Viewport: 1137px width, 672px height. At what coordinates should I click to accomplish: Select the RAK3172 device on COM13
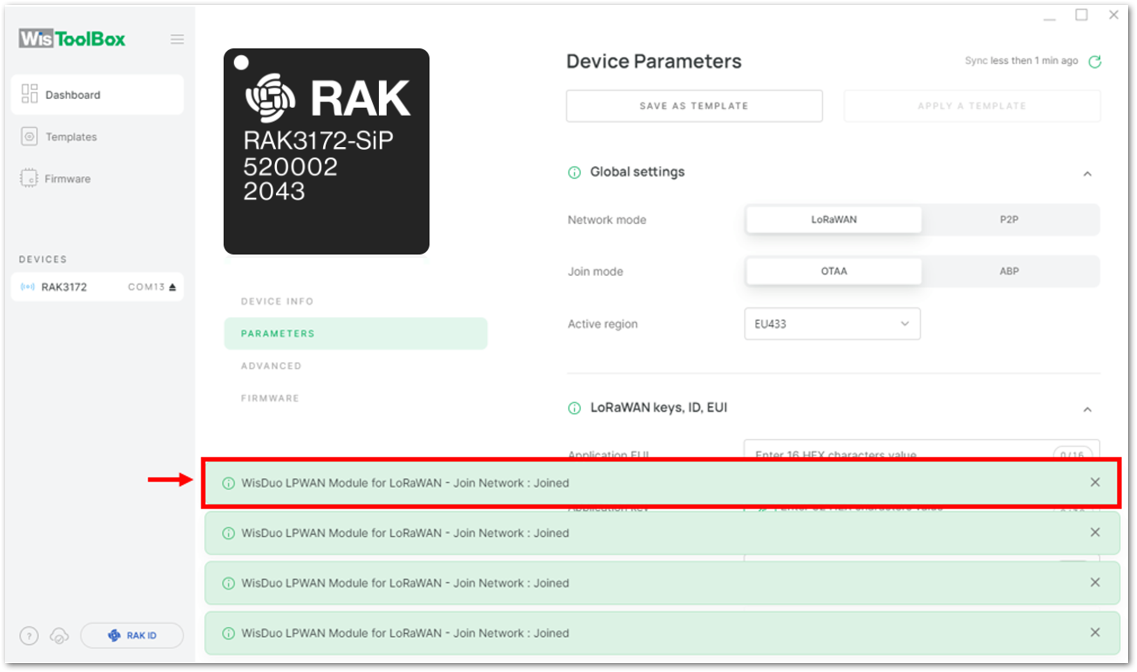coord(97,287)
